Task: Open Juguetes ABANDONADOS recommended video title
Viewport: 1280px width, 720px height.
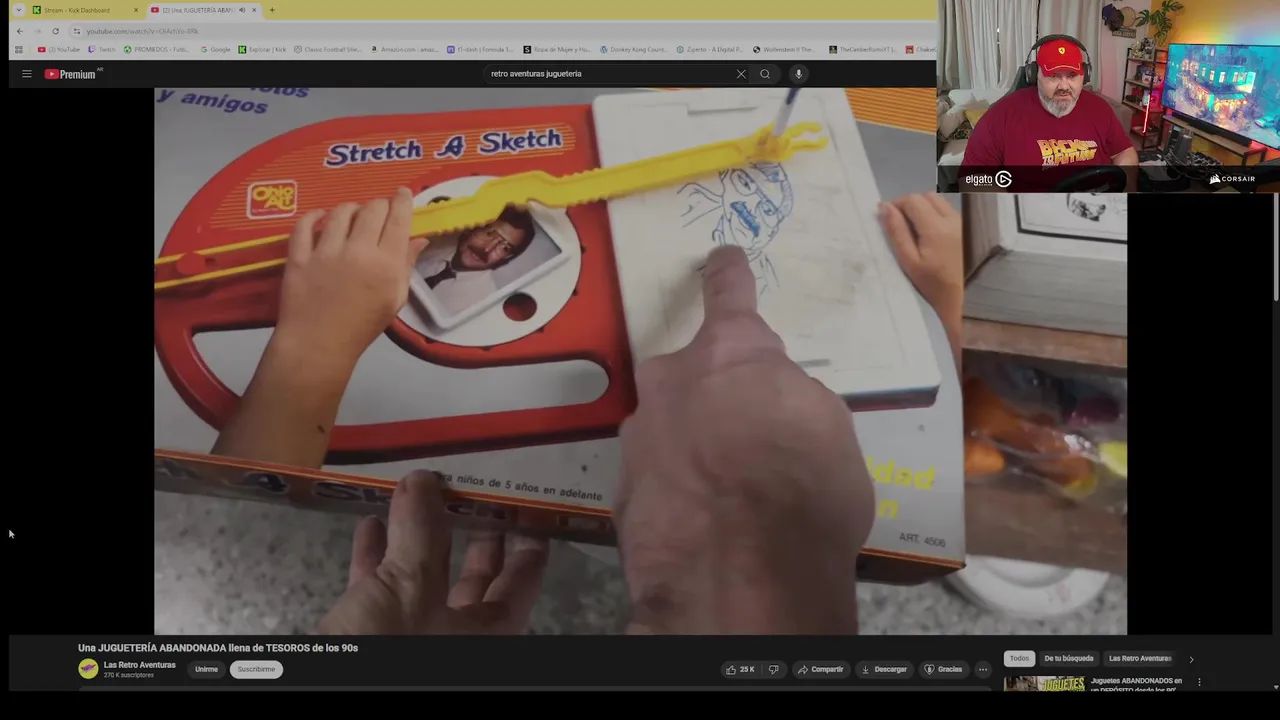Action: click(x=1136, y=685)
